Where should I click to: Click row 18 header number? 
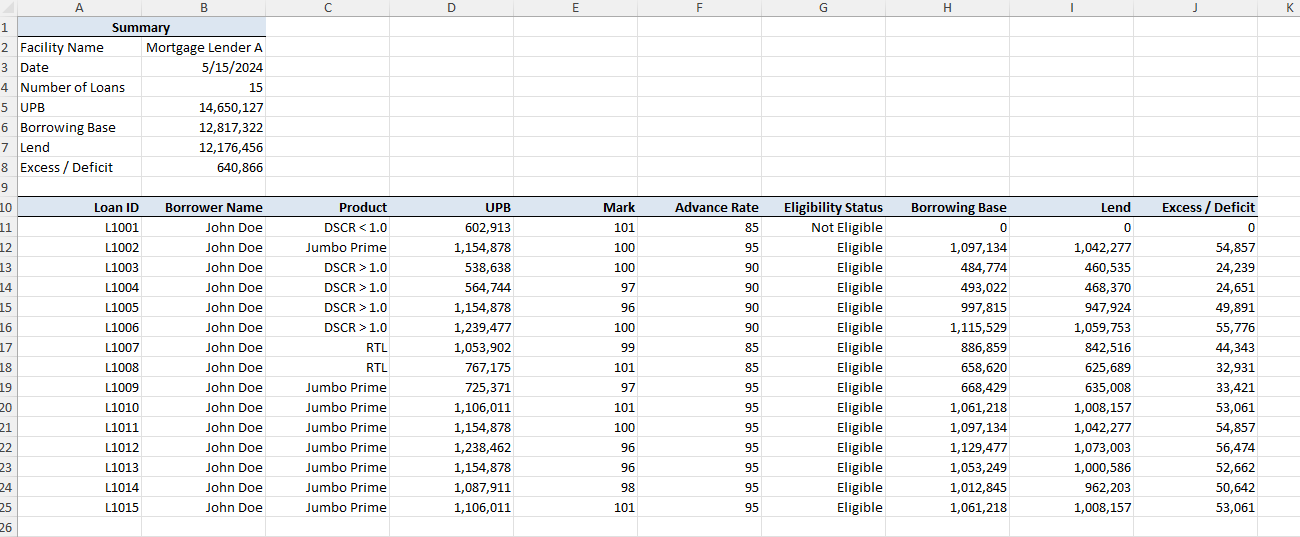point(7,368)
